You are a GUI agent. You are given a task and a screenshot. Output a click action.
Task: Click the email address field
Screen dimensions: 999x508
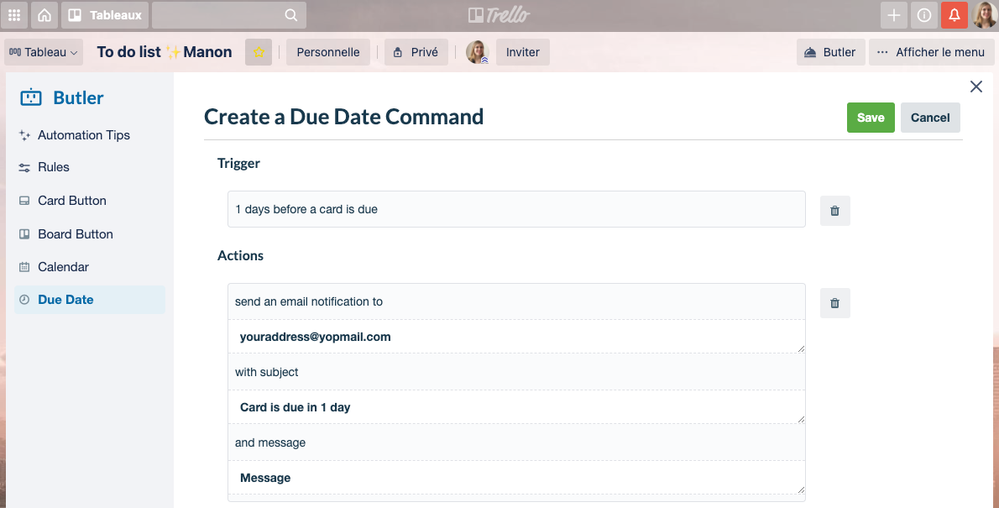tap(516, 337)
